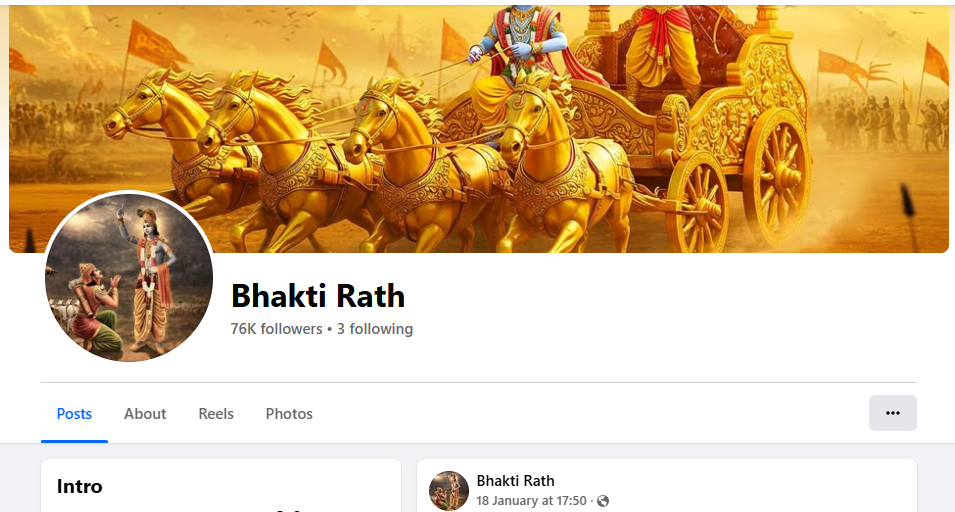Viewport: 955px width, 512px height.
Task: Open the 3 following link
Action: pos(375,329)
